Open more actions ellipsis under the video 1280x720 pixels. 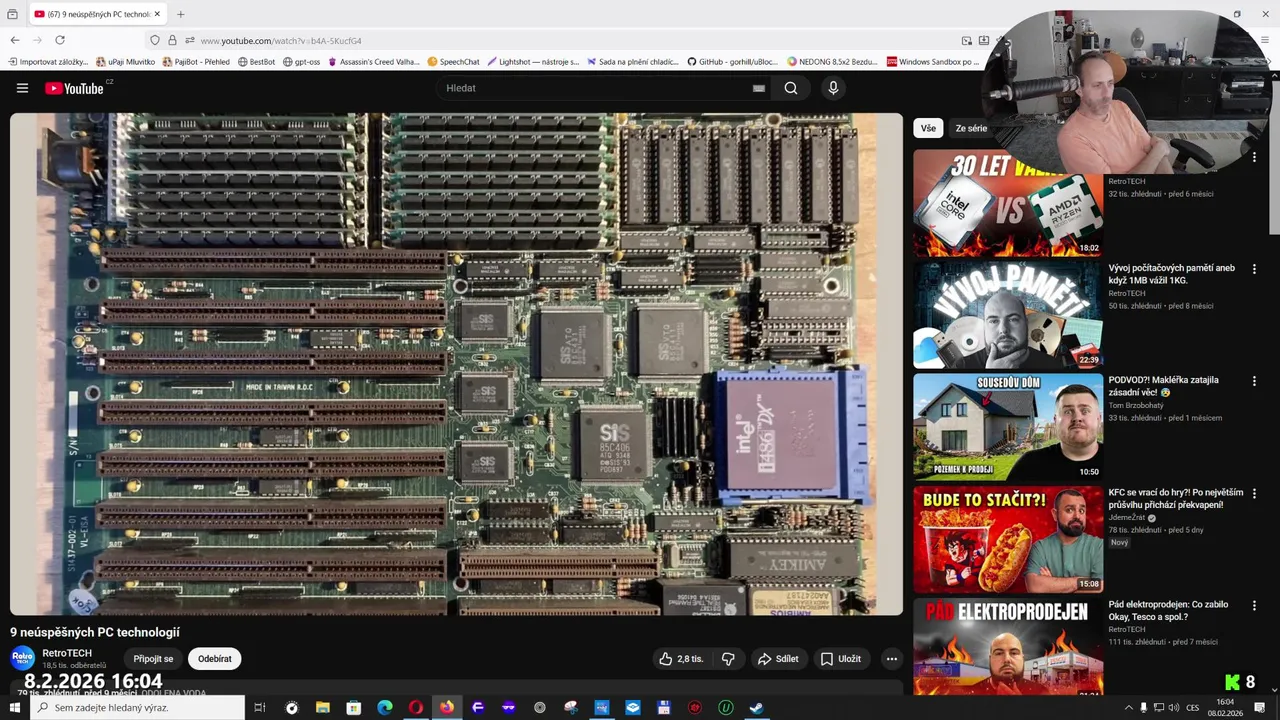pyautogui.click(x=891, y=659)
